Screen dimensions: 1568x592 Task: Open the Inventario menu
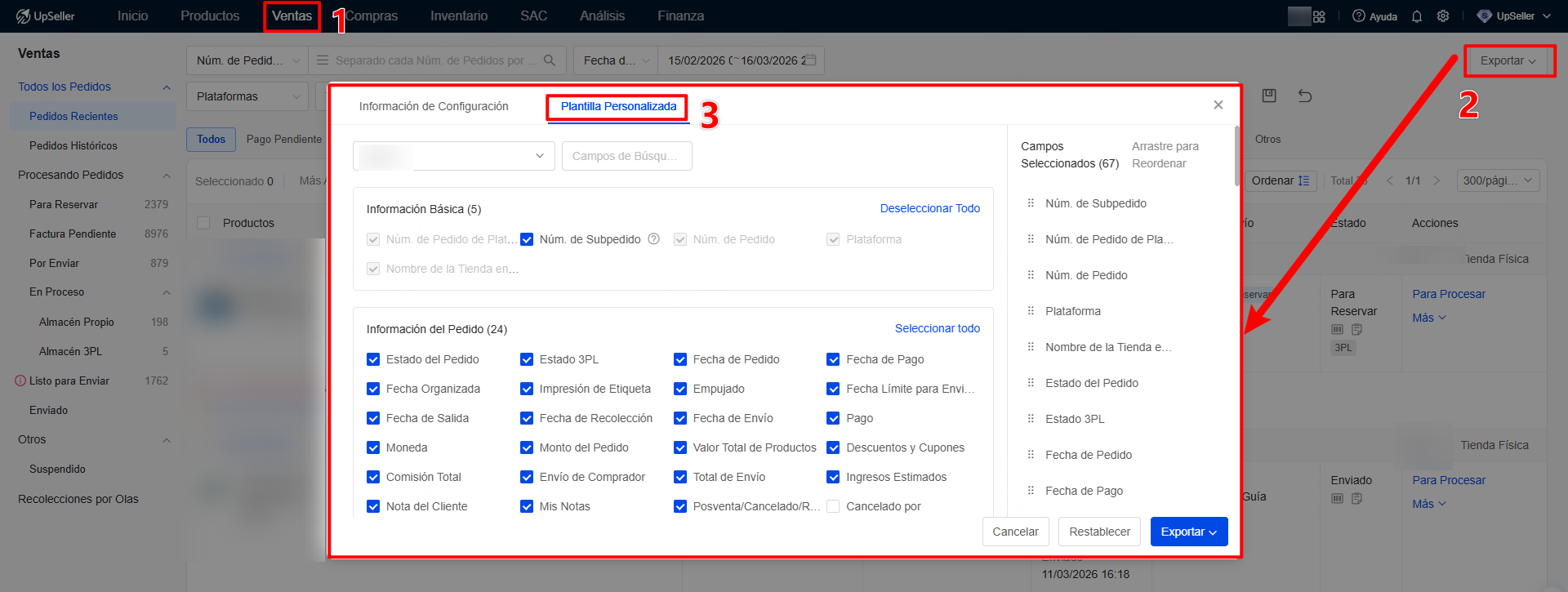(459, 16)
